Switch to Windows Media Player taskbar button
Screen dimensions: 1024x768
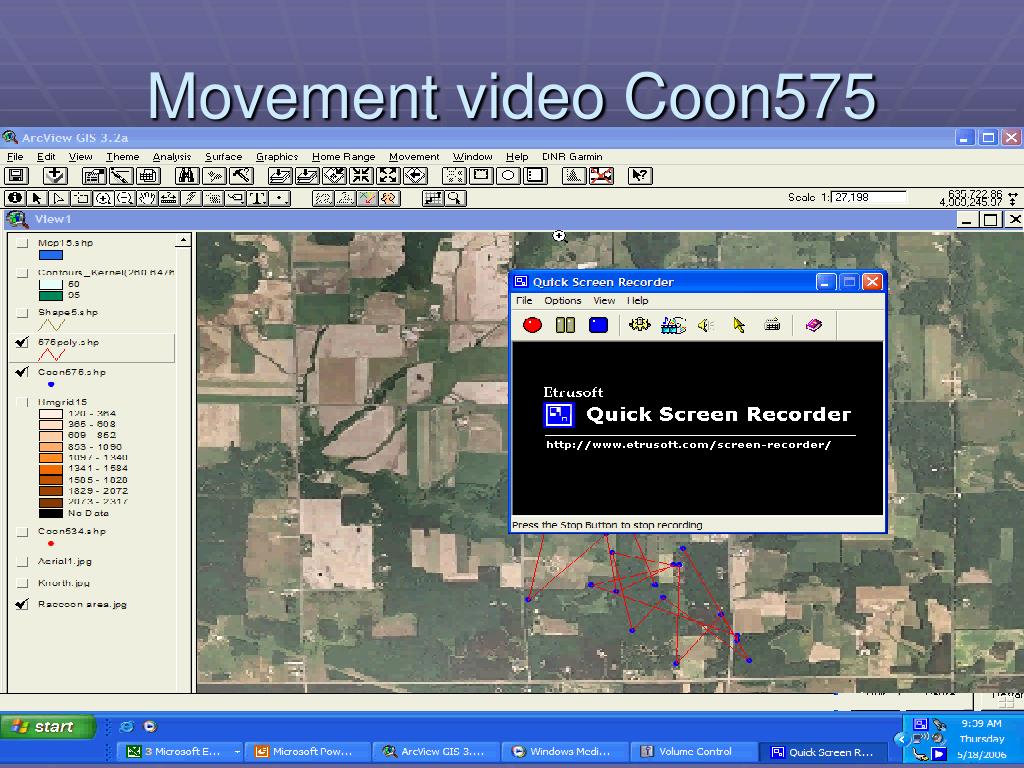(564, 752)
